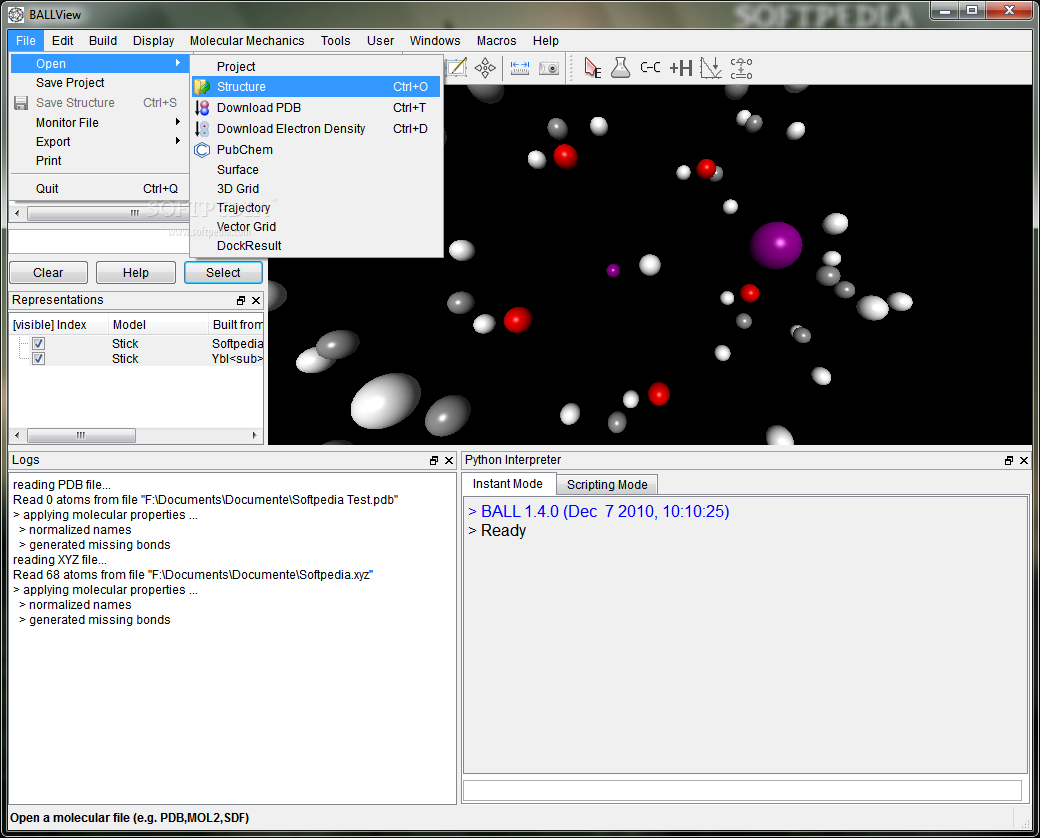This screenshot has height=838, width=1040.
Task: Click the Representations horizontal scrollbar thumb
Action: (81, 435)
